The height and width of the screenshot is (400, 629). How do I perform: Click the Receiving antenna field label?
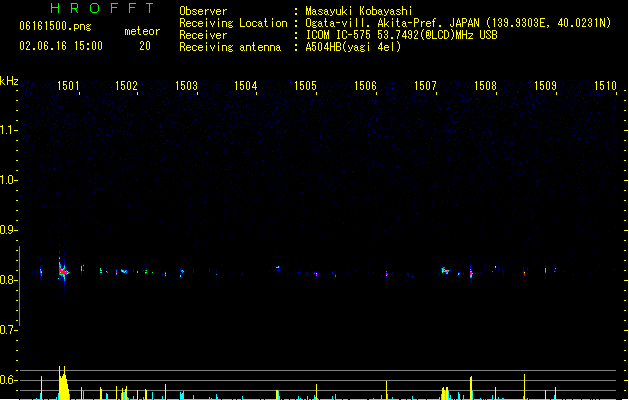click(230, 47)
